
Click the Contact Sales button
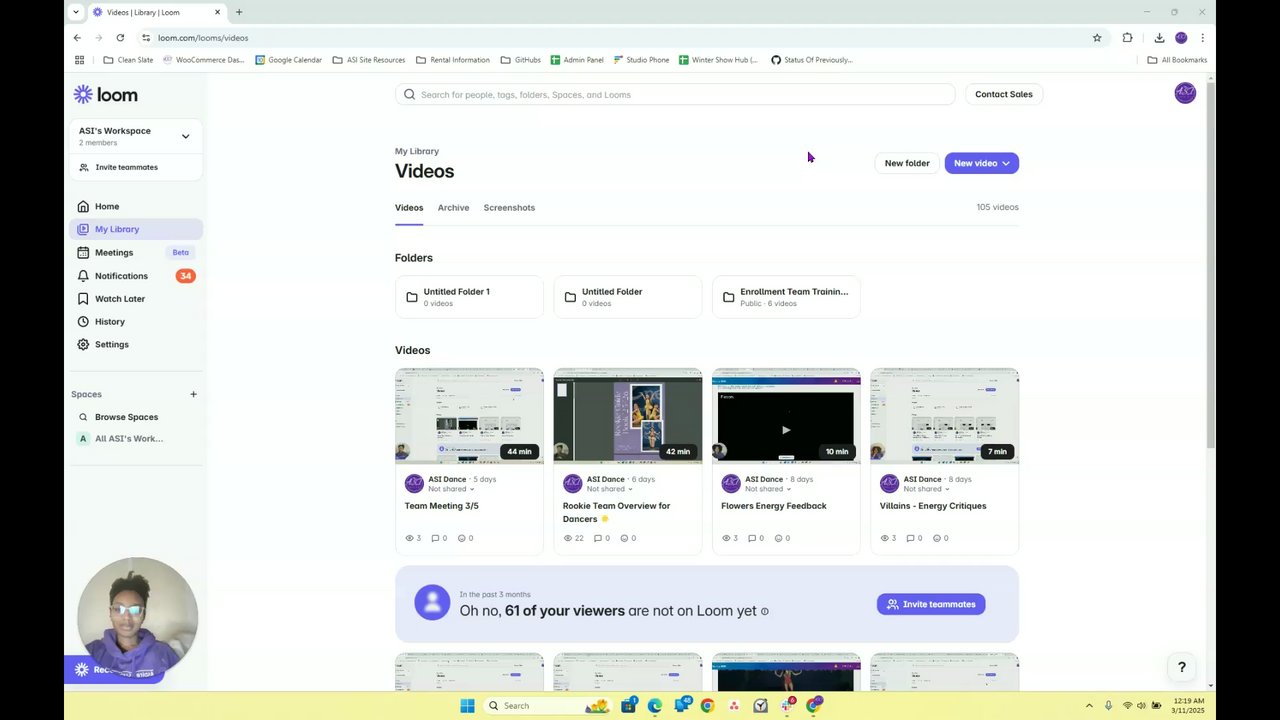tap(1004, 94)
